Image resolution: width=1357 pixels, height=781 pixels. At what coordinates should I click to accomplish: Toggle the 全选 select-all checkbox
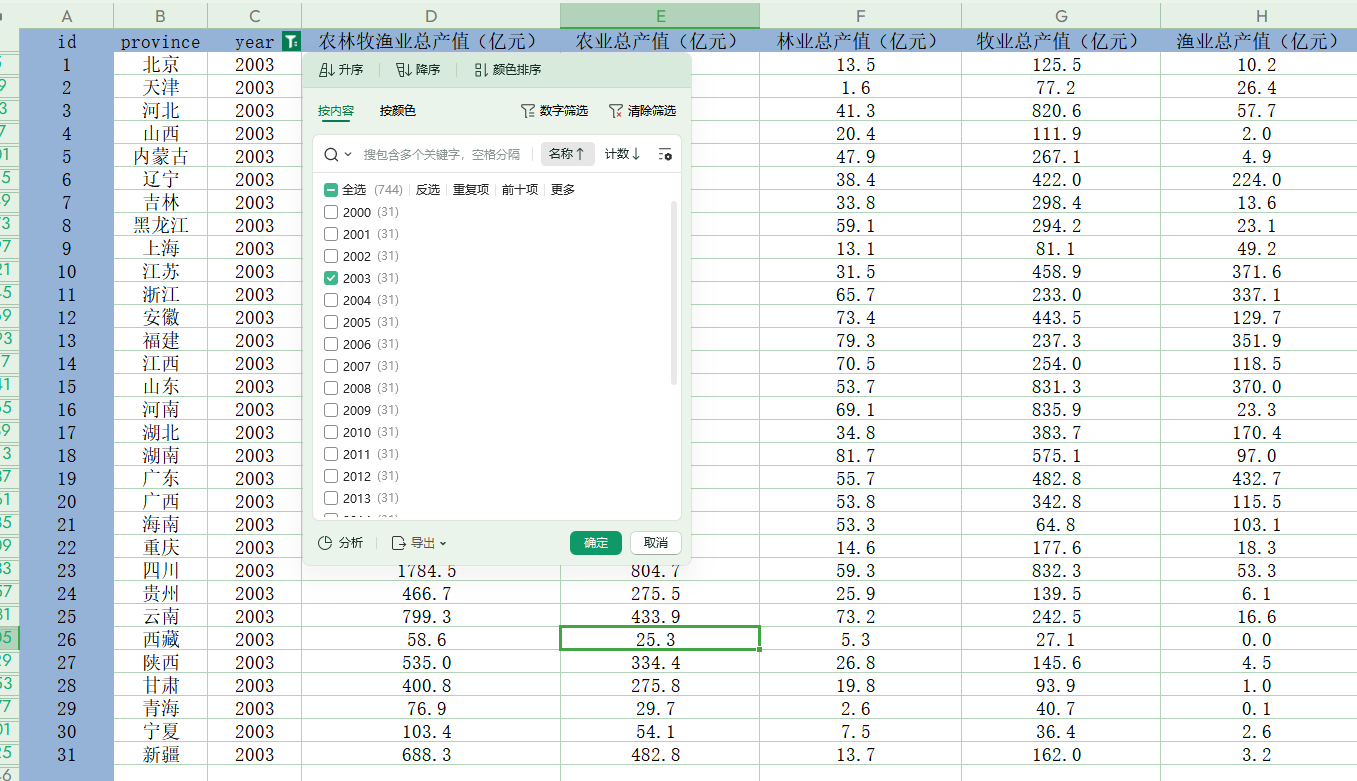click(x=331, y=190)
